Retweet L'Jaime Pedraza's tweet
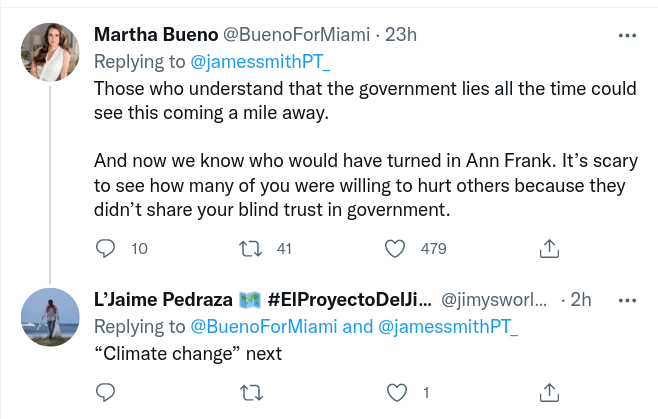The width and height of the screenshot is (658, 419). tap(253, 392)
